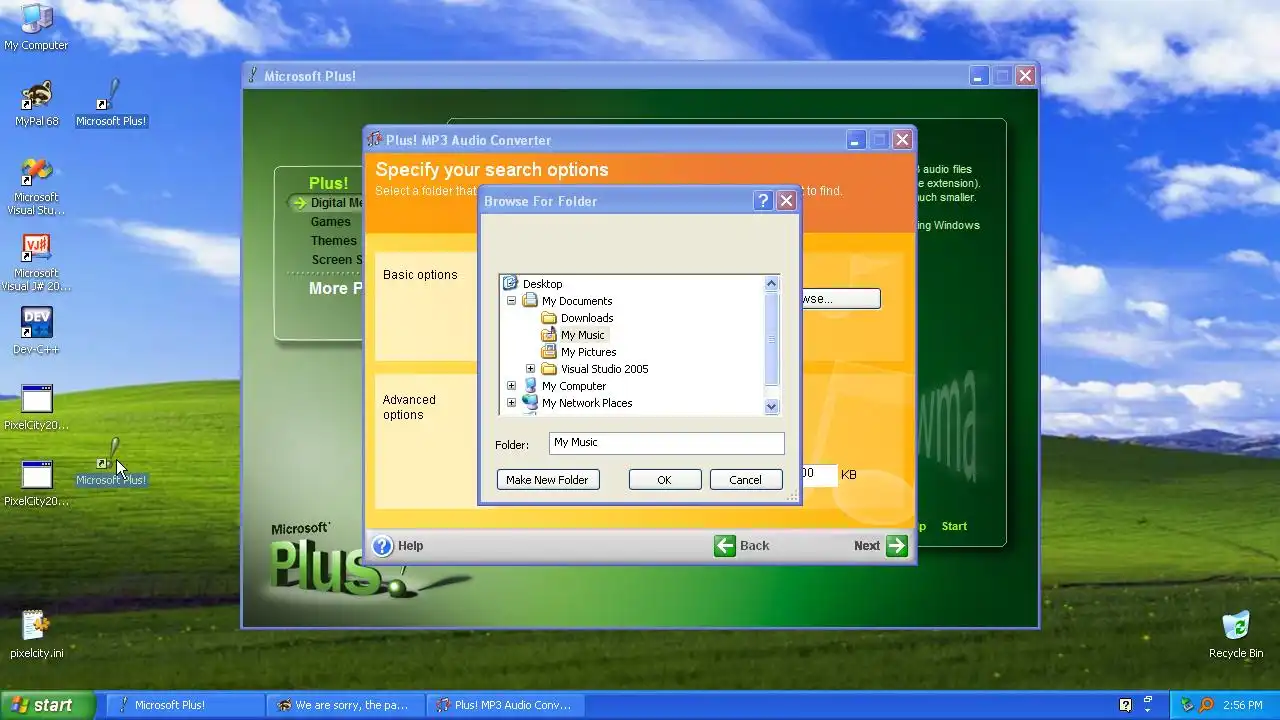1280x720 pixels.
Task: Confirm with the OK button
Action: (x=664, y=480)
